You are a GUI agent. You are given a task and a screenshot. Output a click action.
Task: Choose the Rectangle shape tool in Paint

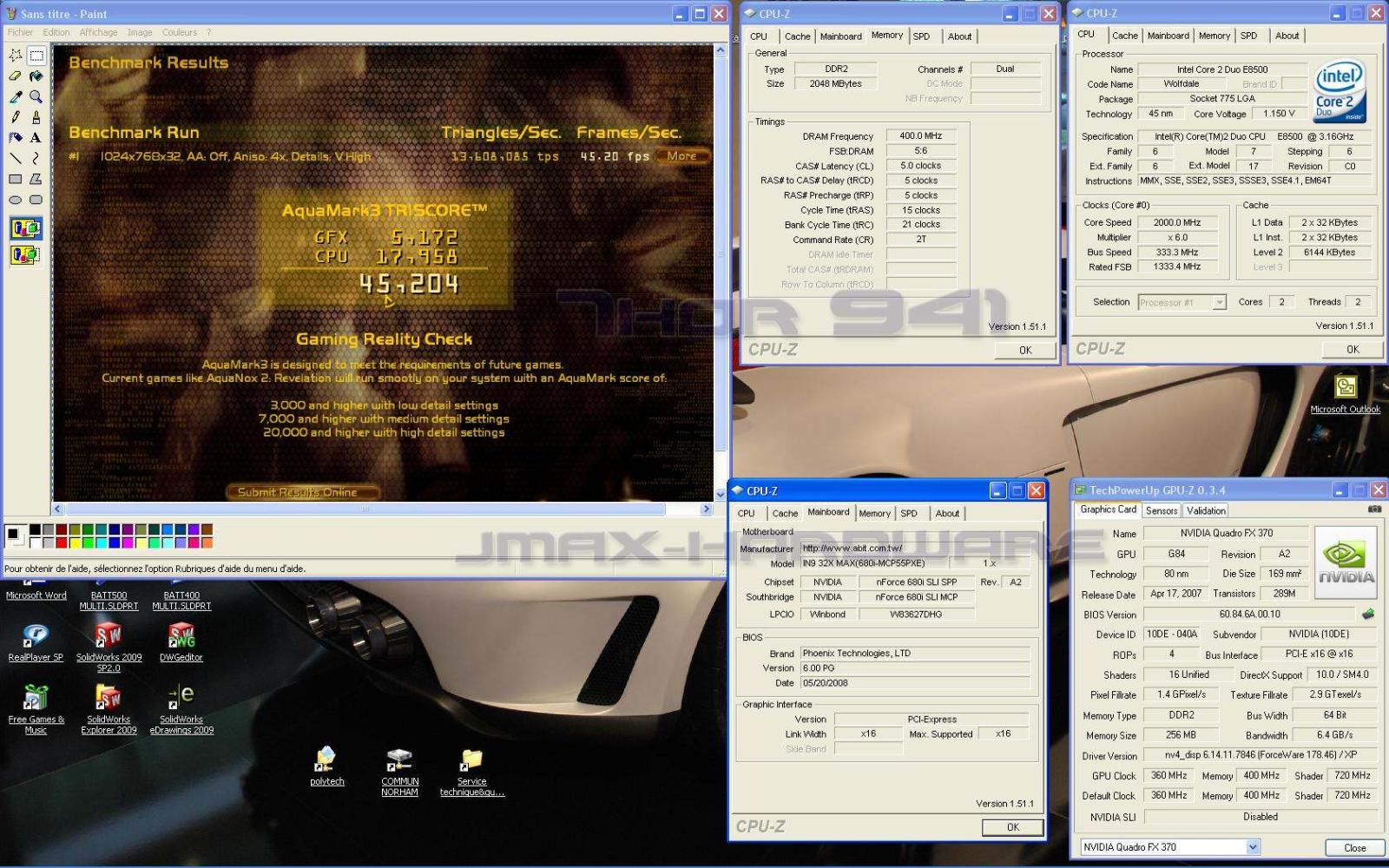click(16, 179)
